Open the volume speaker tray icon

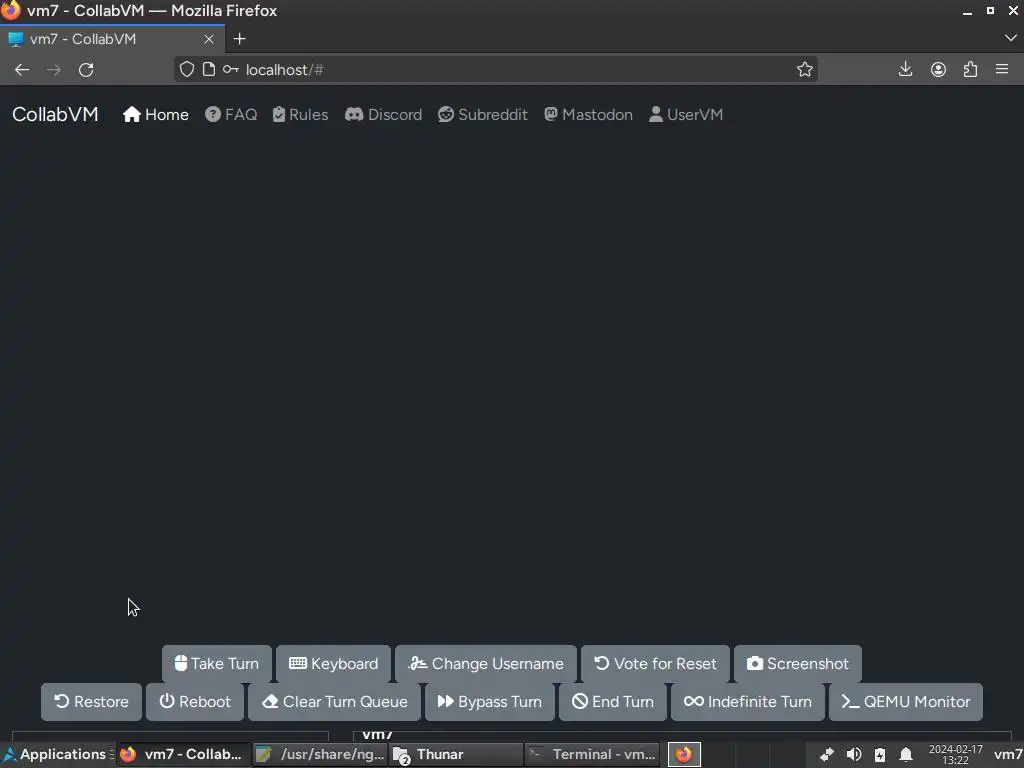(854, 755)
